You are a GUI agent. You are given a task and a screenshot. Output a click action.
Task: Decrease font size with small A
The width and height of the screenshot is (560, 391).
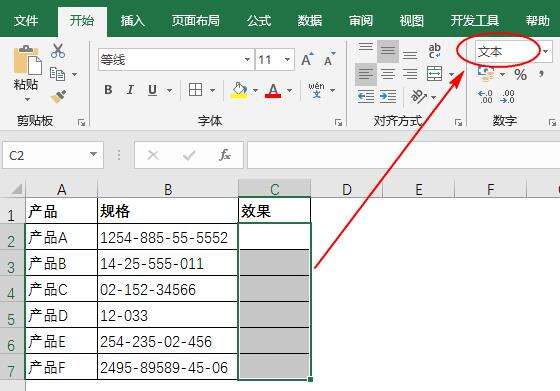(329, 59)
